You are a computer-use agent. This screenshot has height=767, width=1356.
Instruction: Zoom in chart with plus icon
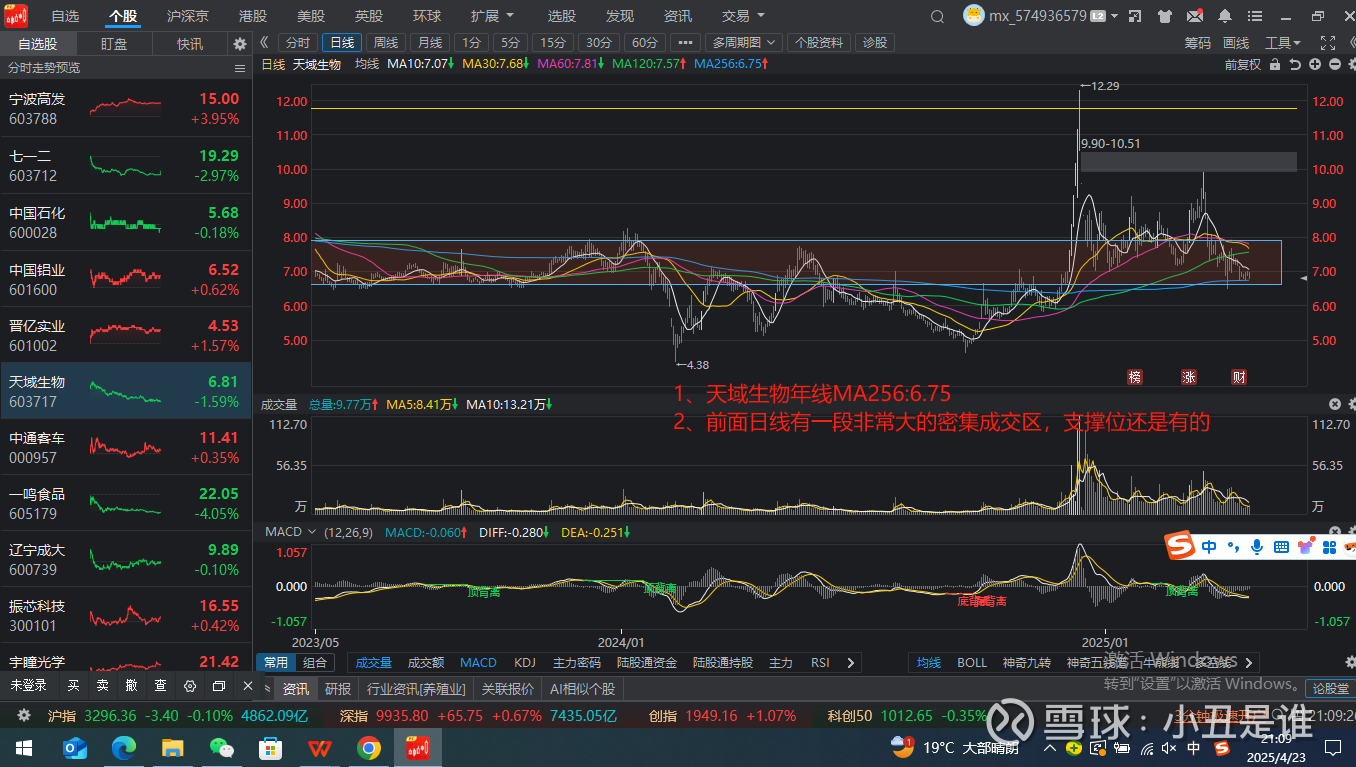click(x=1315, y=64)
